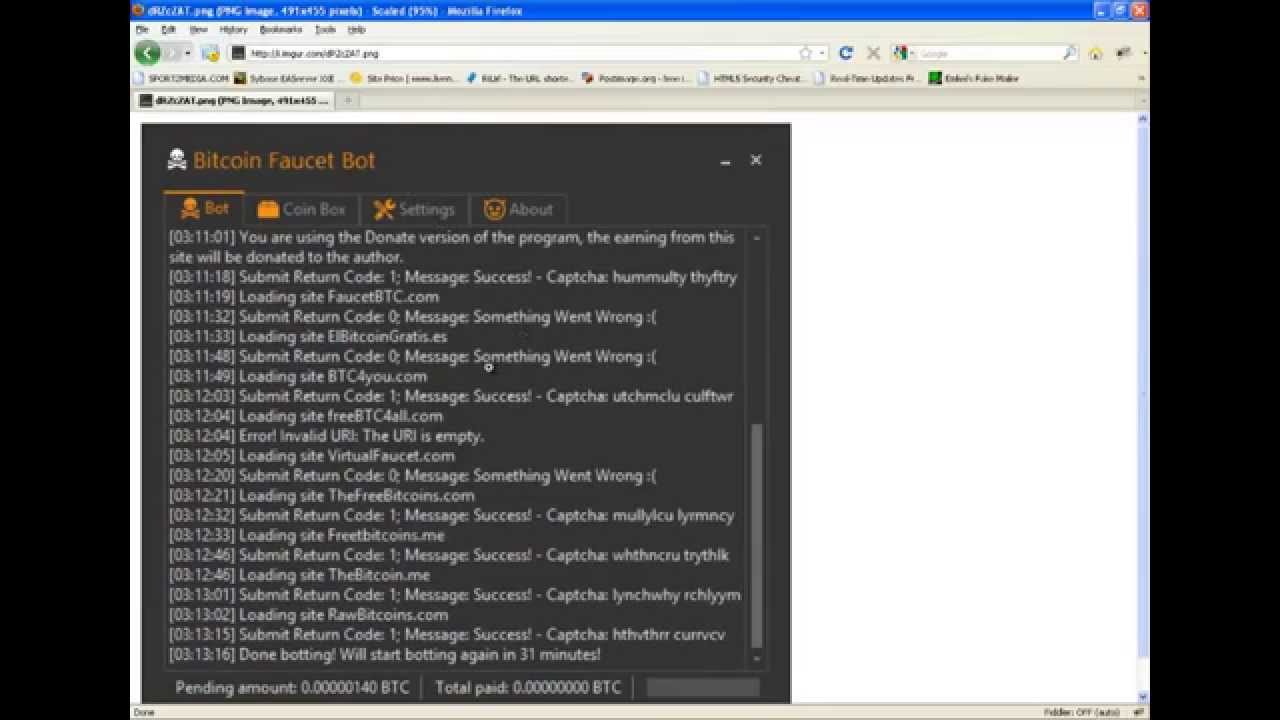
Task: Bookmark this page with the star icon
Action: [x=806, y=53]
